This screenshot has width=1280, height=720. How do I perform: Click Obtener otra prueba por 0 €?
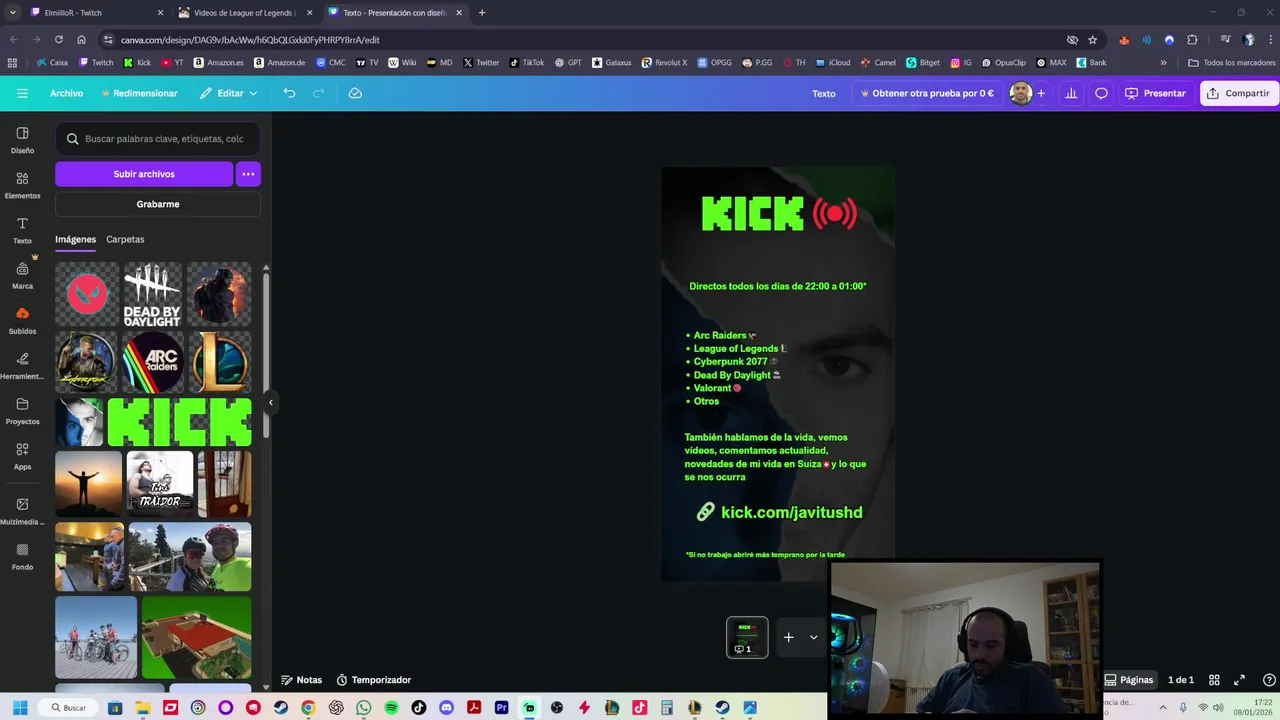pos(926,93)
